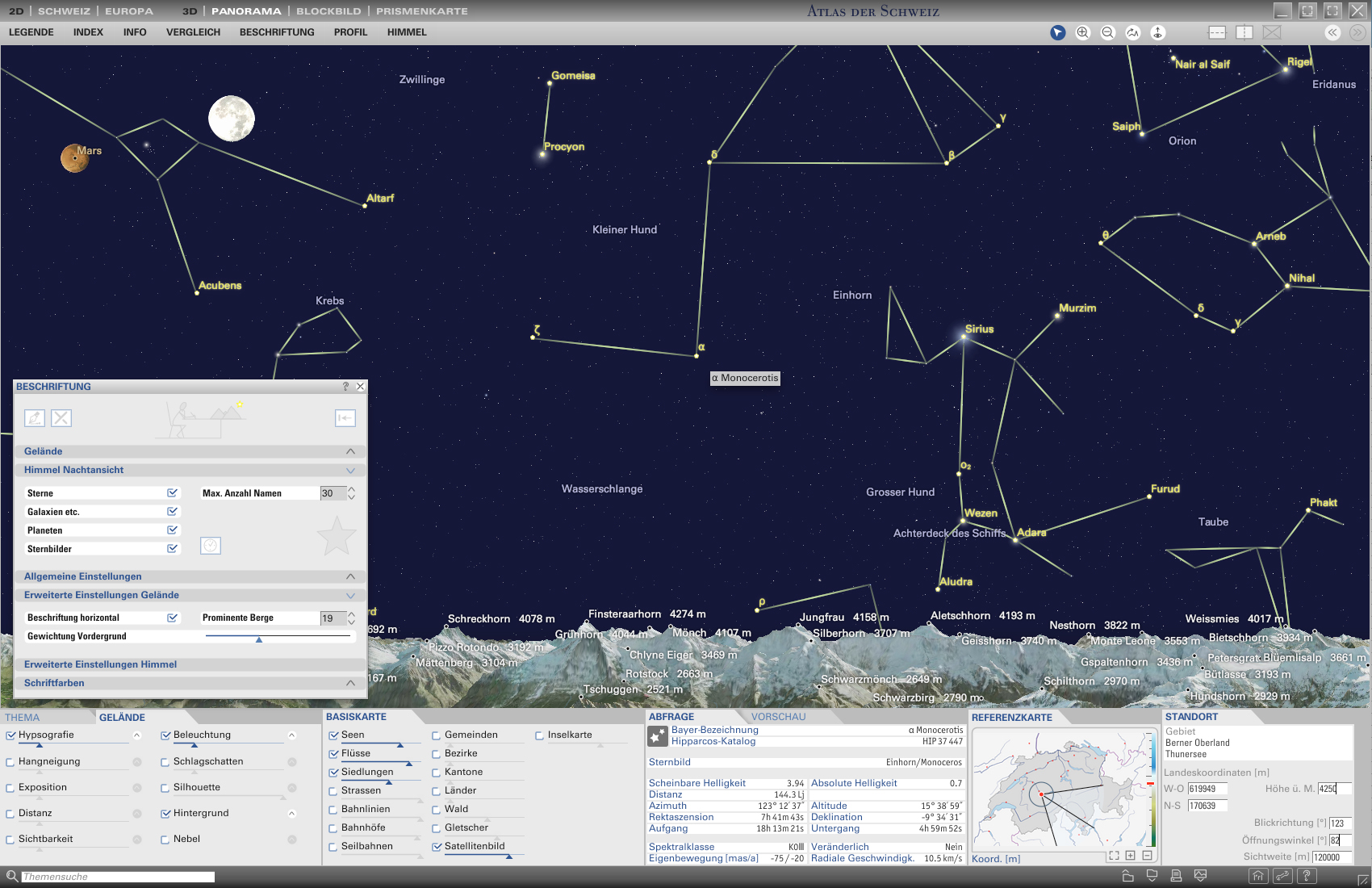Collapse Erweiterte Einstellungen Gelände section
The width and height of the screenshot is (1372, 888).
point(350,595)
